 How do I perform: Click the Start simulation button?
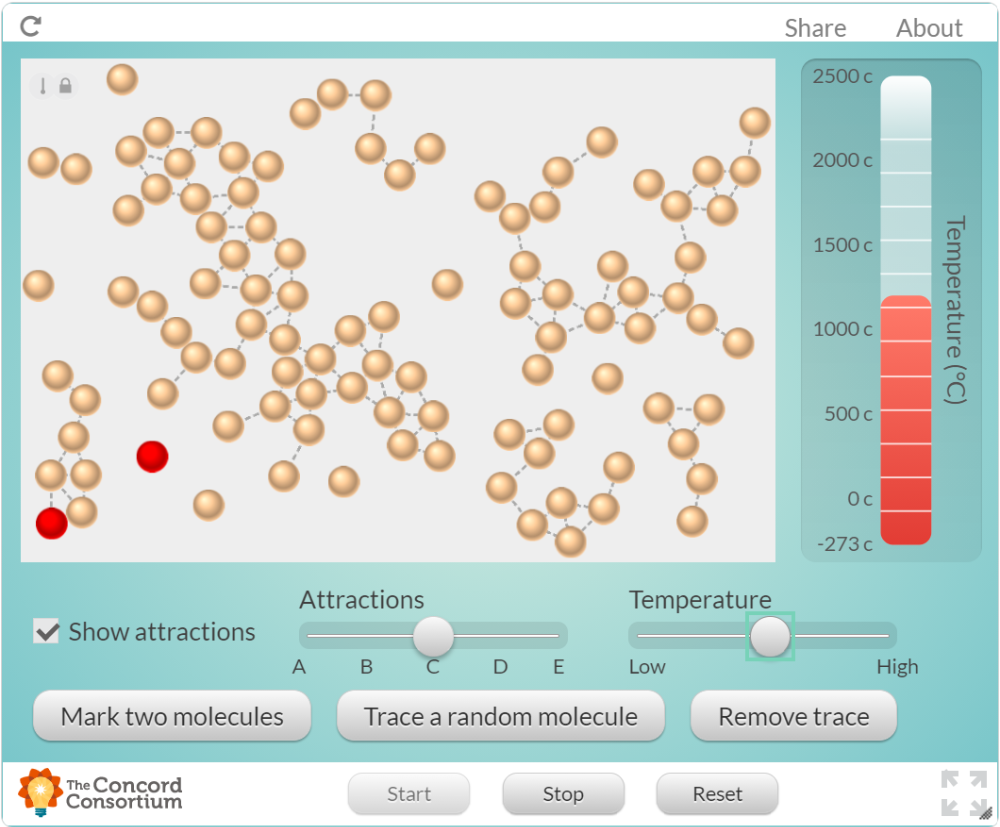click(x=409, y=794)
